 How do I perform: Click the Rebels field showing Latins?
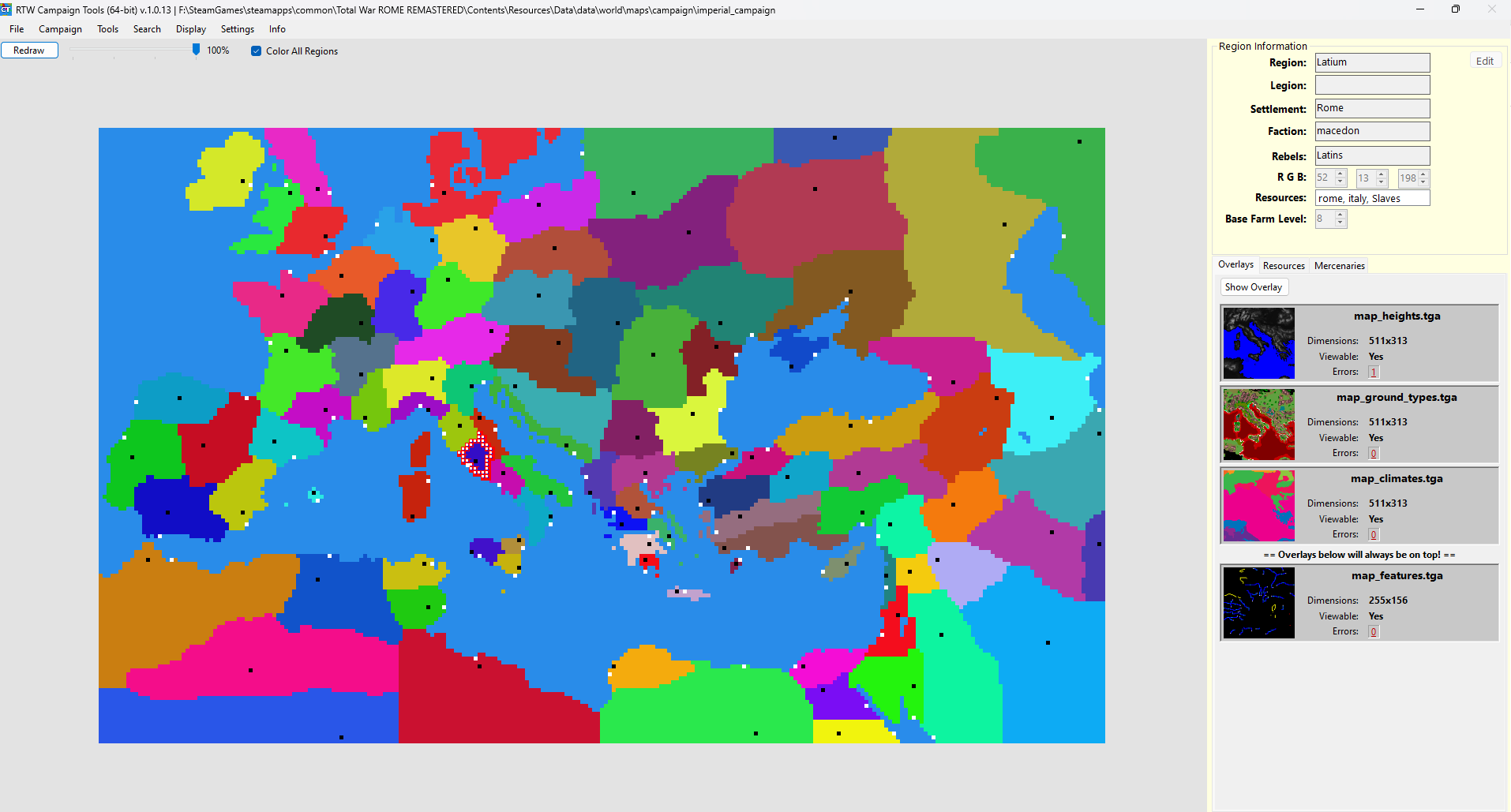click(x=1372, y=155)
